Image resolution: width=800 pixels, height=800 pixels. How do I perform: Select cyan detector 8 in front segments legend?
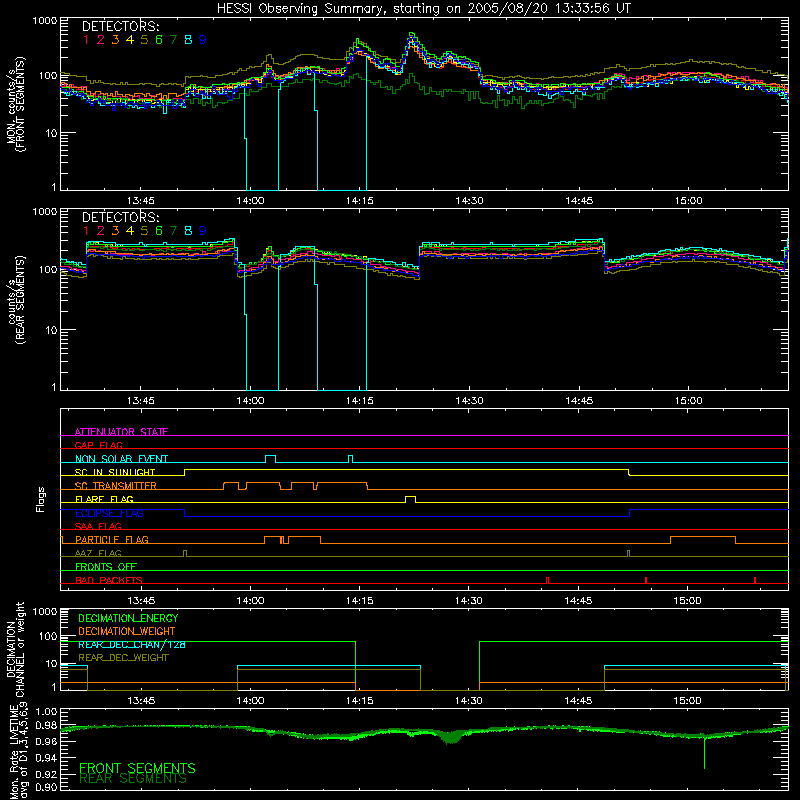point(188,40)
